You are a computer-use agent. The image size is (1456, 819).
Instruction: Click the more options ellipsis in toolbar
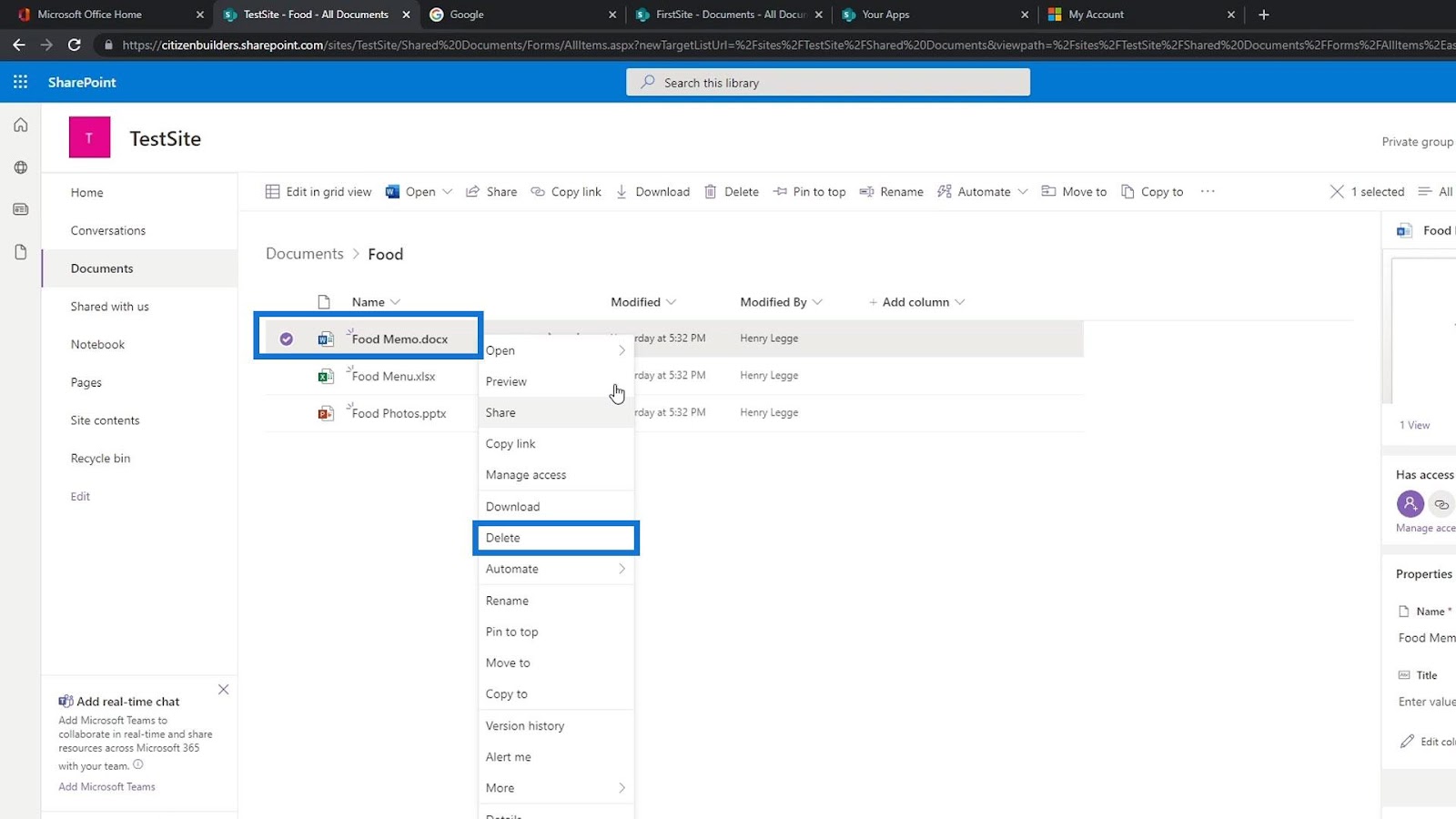pos(1208,192)
